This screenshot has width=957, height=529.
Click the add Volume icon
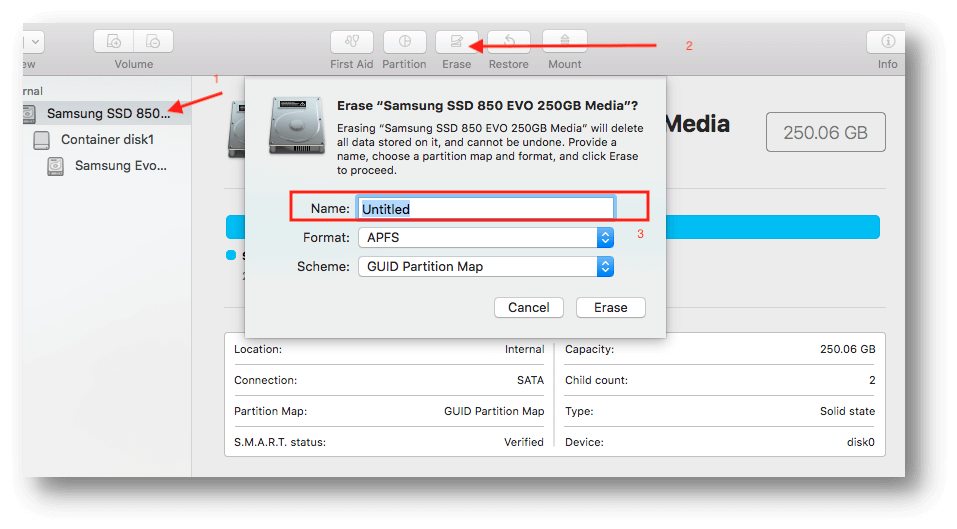tap(114, 41)
